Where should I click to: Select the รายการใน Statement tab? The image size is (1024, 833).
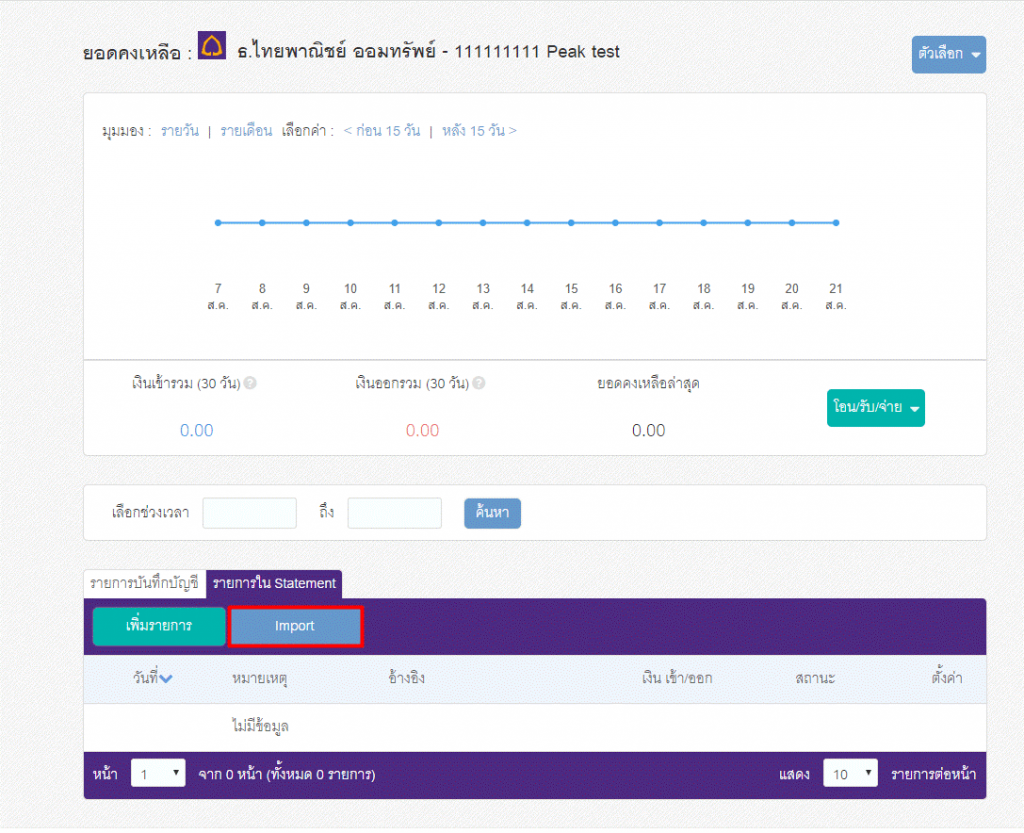pyautogui.click(x=274, y=583)
